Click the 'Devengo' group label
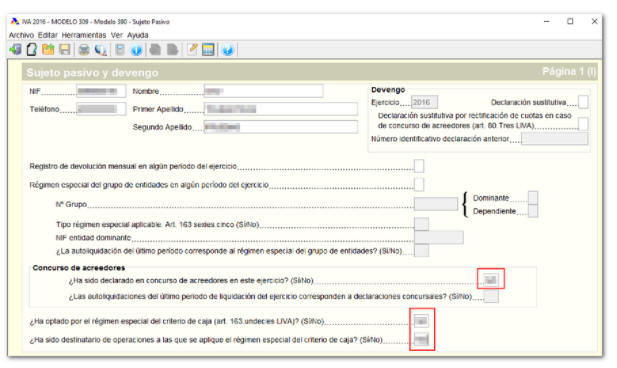Screen dimensions: 617x368 pyautogui.click(x=388, y=90)
